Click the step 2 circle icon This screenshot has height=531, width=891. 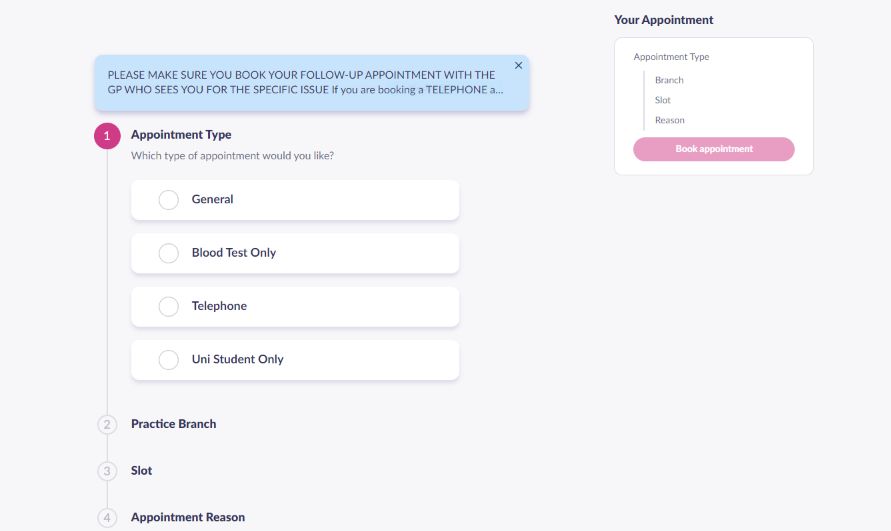coord(107,425)
